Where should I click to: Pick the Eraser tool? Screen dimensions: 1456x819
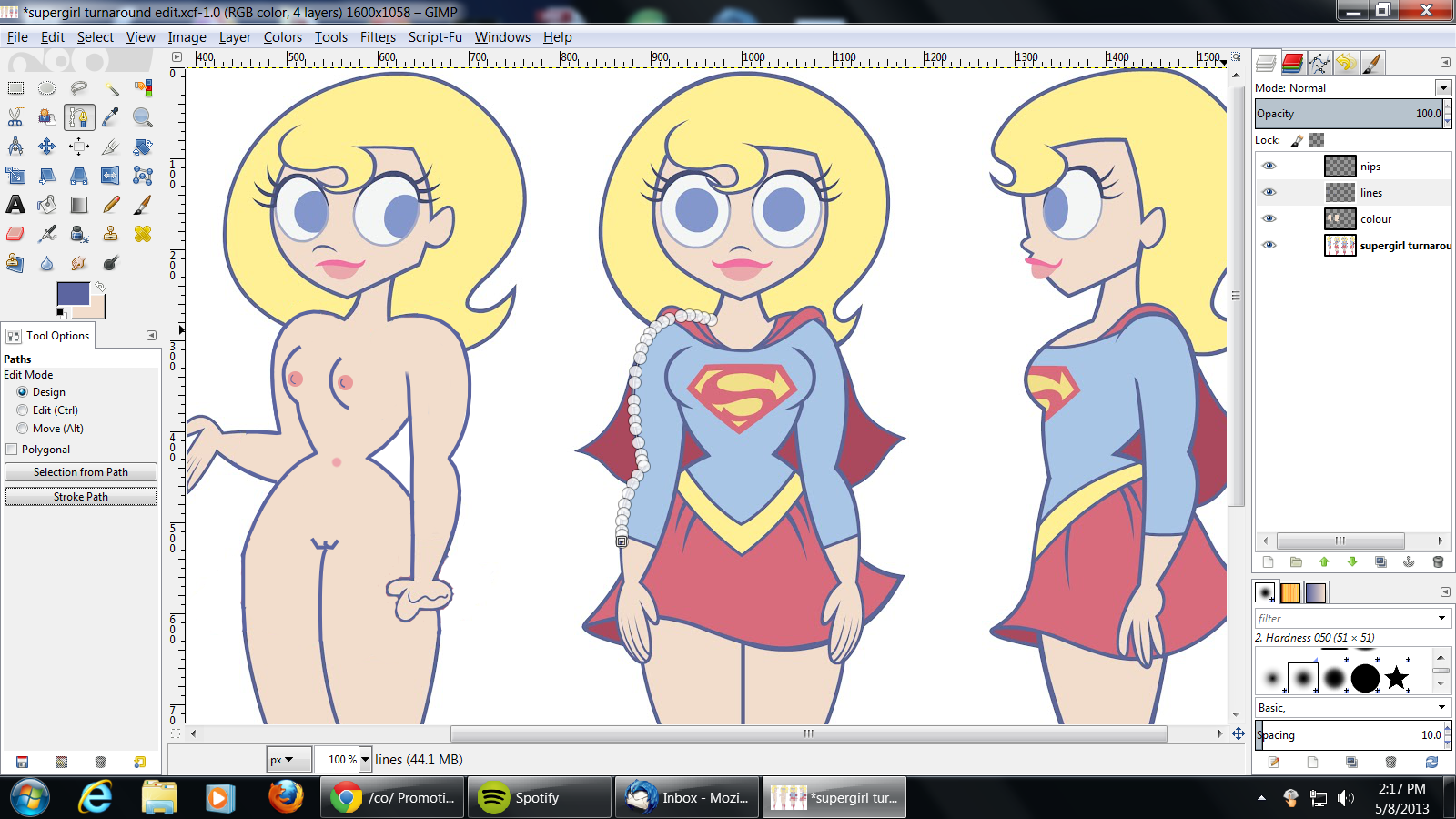15,234
